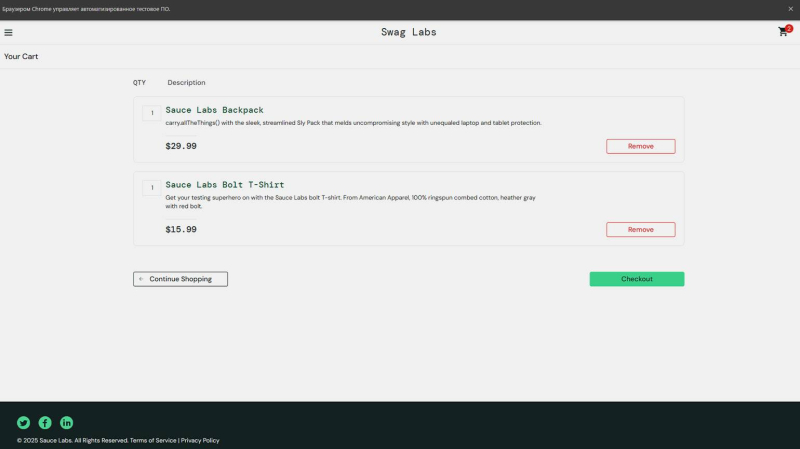Screen dimensions: 800x449
Task: Open the Sauce Labs Backpack product link
Action: (x=214, y=110)
